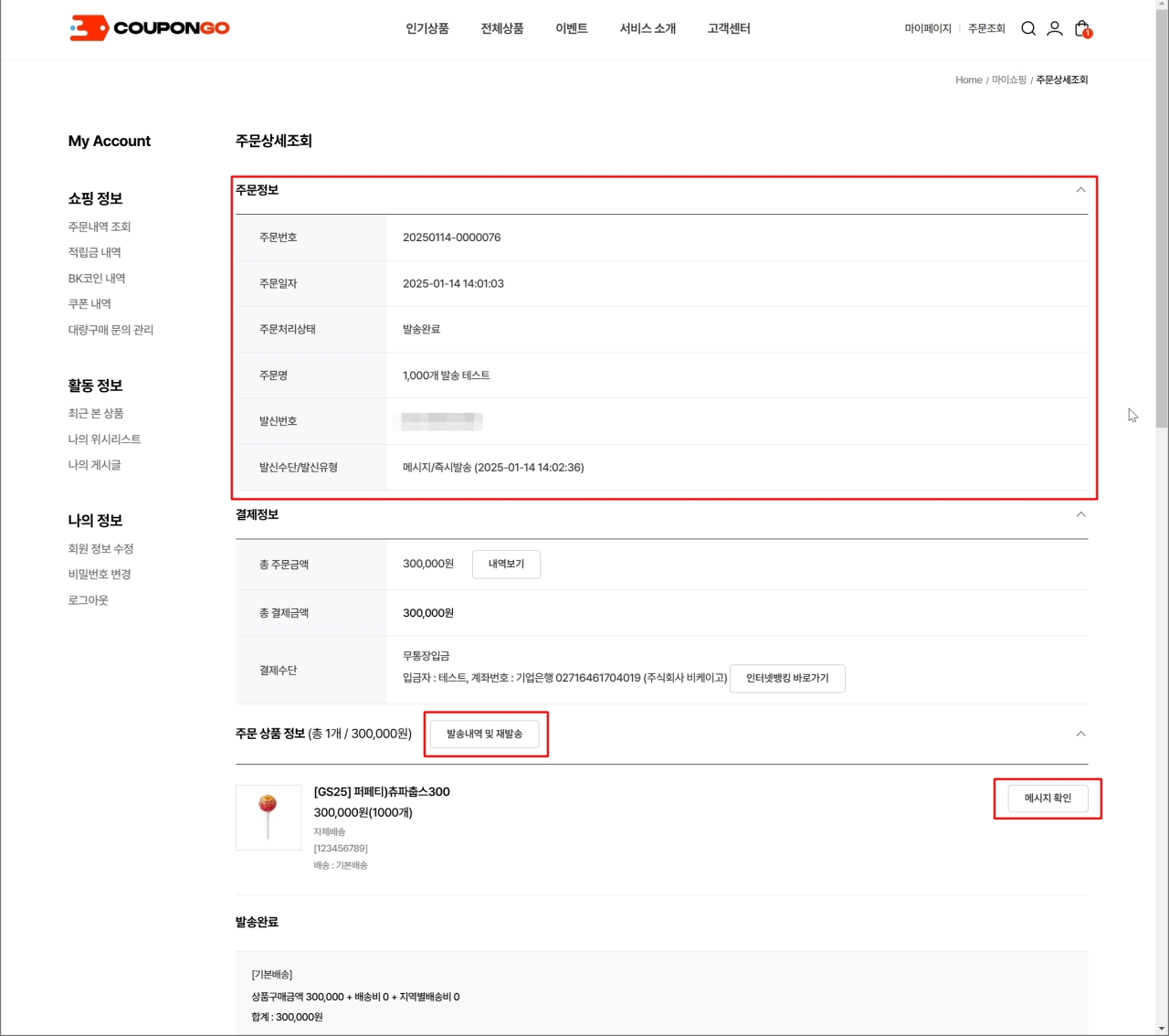Screen dimensions: 1169x1036
Task: Go to 고객센터 in top navigation
Action: tap(729, 28)
